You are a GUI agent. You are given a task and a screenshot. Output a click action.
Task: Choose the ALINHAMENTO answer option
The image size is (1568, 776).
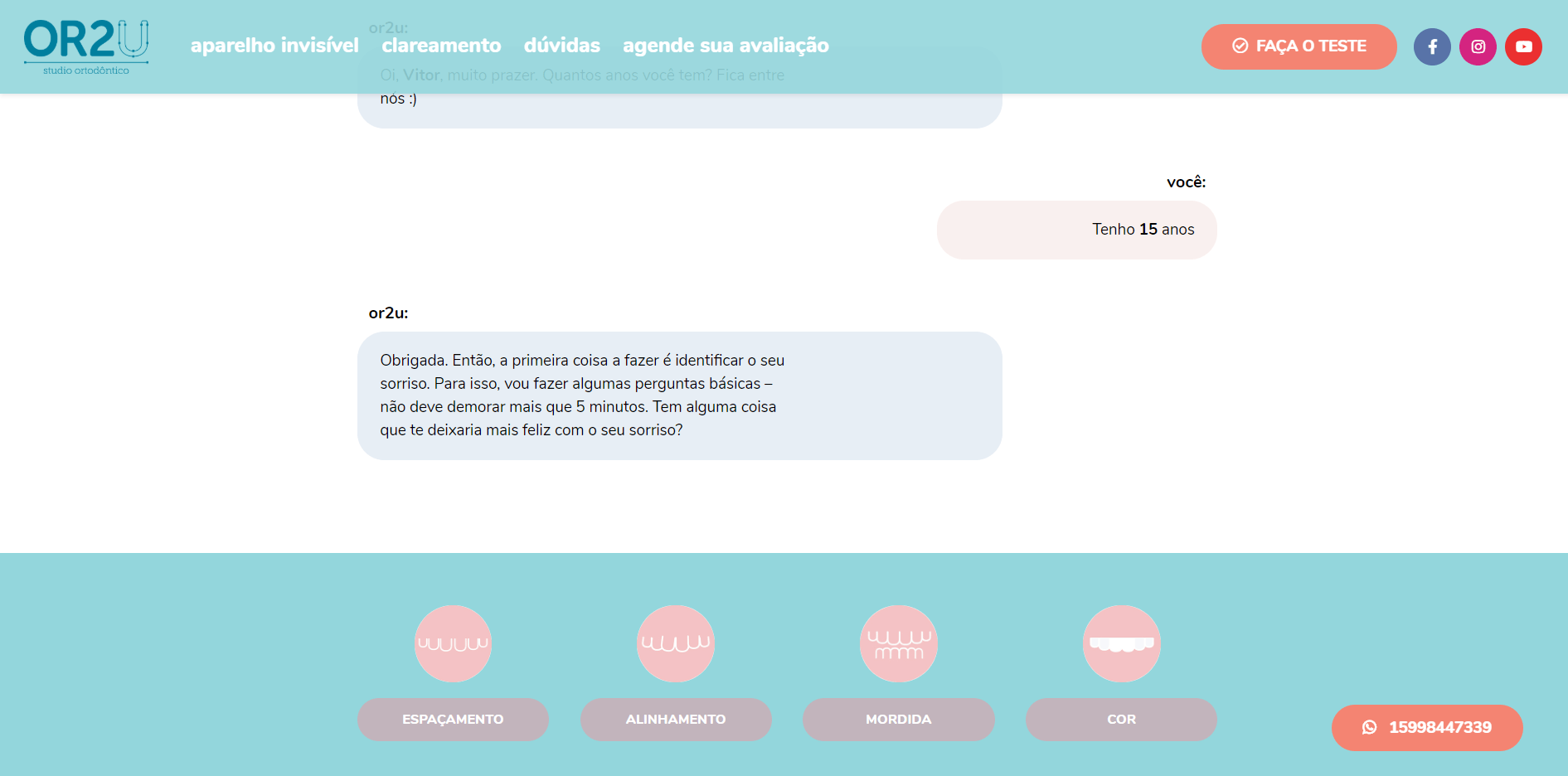coord(676,720)
